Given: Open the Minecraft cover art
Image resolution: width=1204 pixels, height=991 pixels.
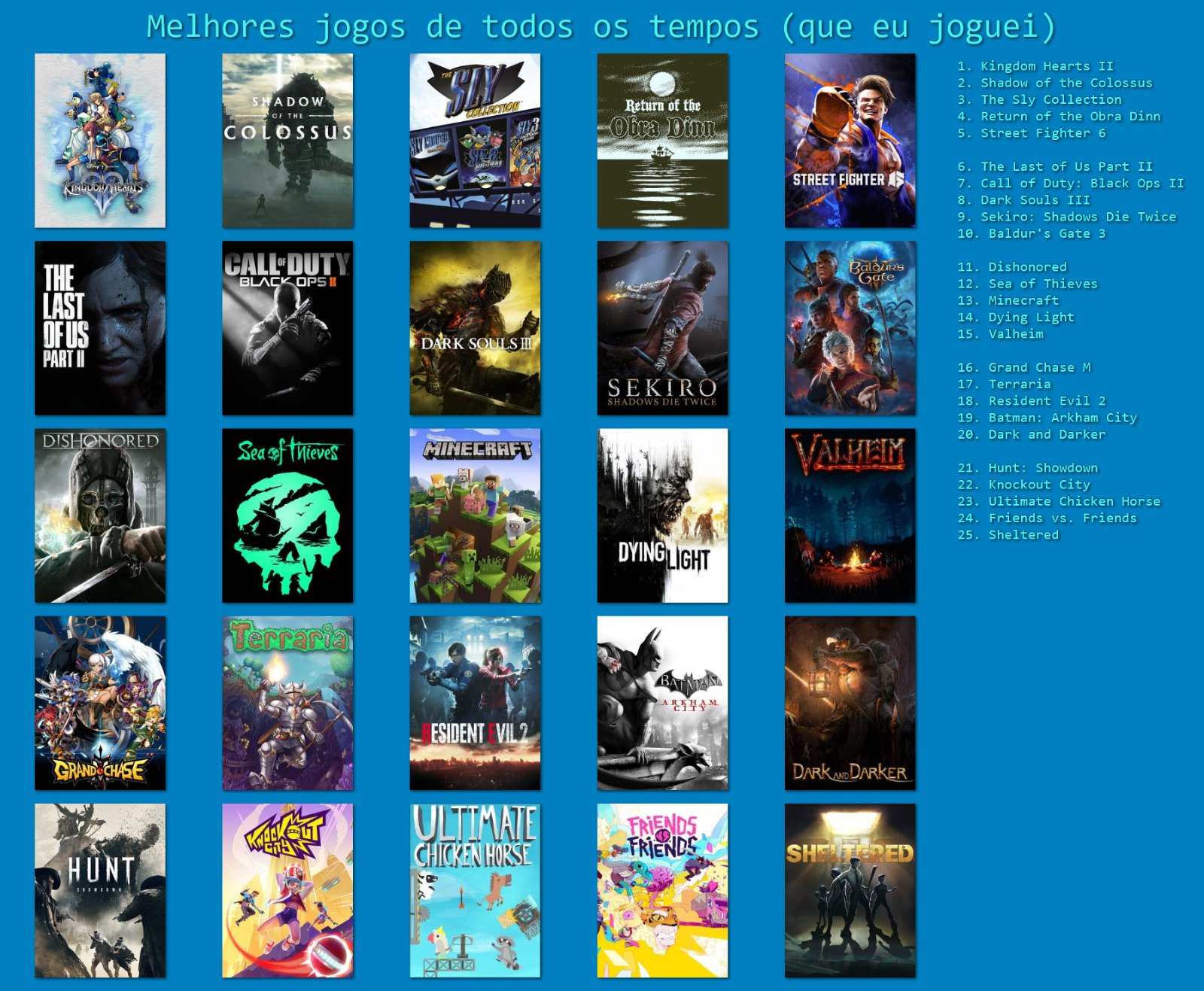Looking at the screenshot, I should click(475, 515).
